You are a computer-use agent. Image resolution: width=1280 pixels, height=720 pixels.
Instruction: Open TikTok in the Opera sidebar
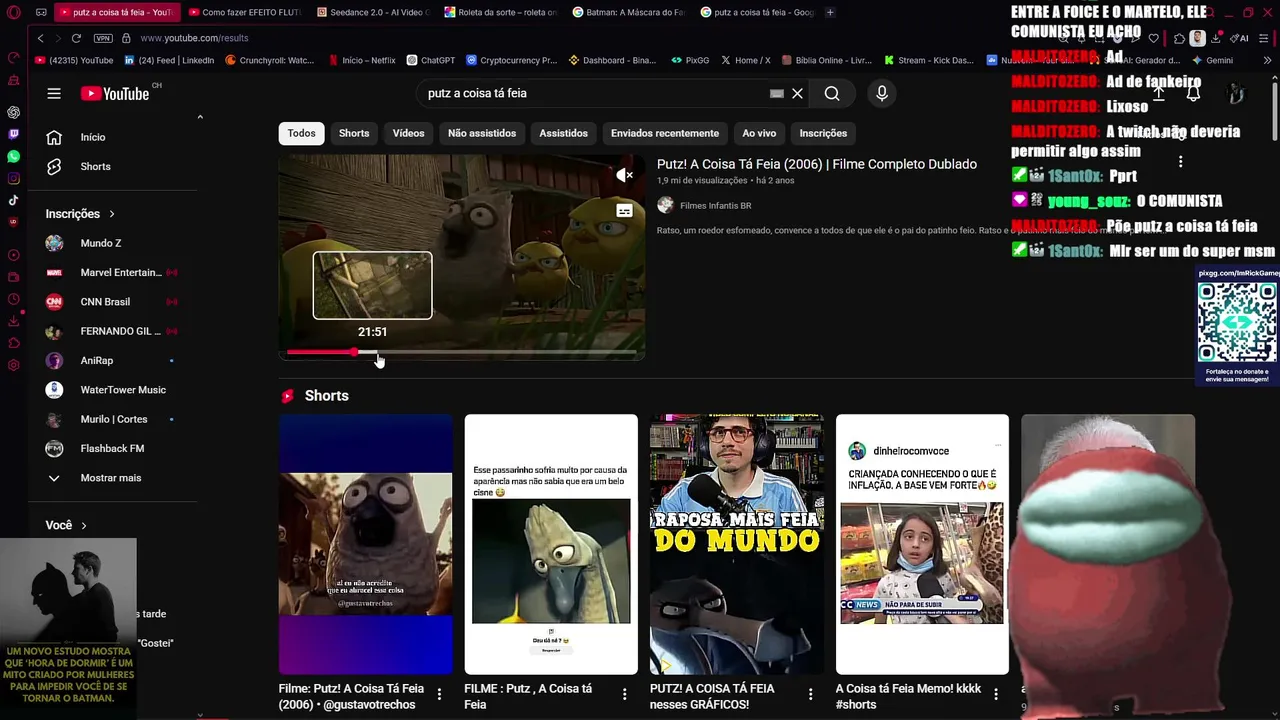(13, 200)
